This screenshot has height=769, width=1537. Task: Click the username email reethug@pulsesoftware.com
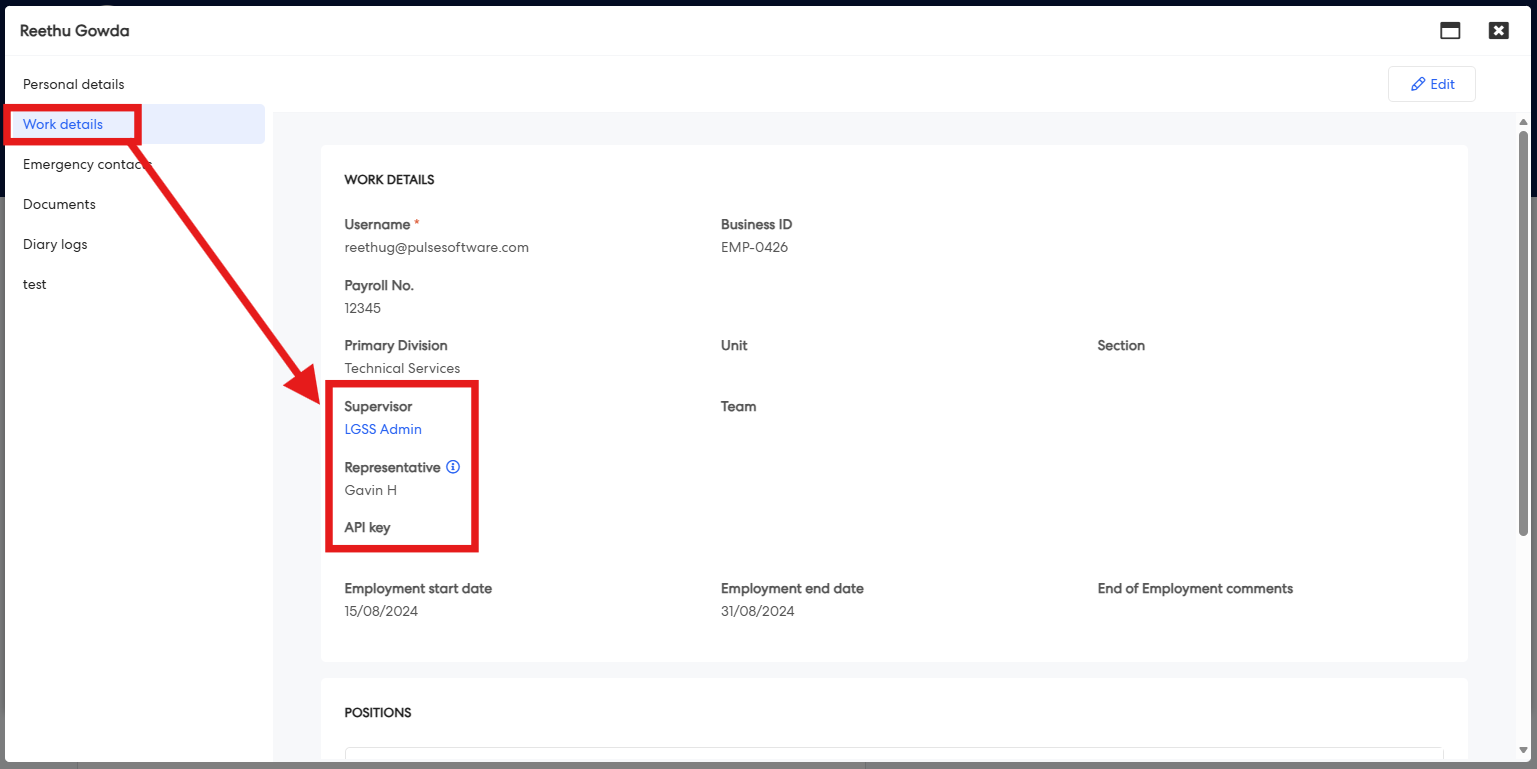436,247
